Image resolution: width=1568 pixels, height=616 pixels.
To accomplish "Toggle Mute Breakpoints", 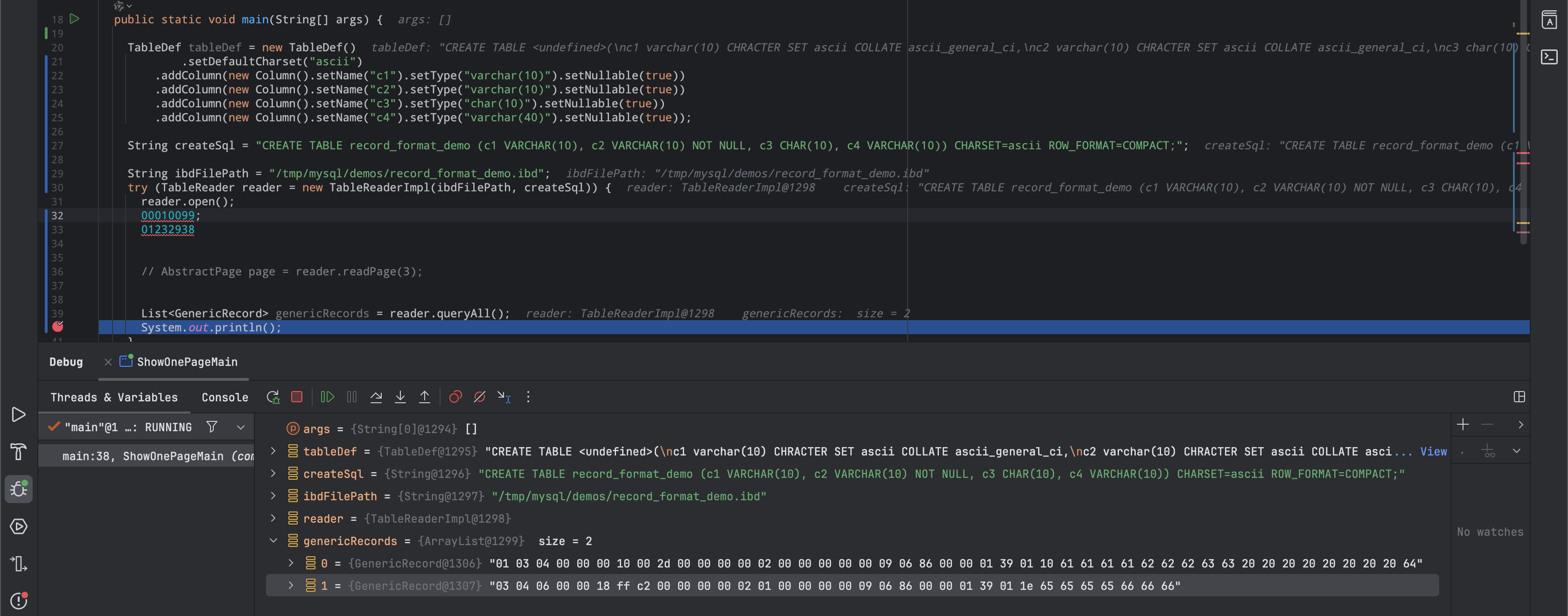I will pos(479,397).
